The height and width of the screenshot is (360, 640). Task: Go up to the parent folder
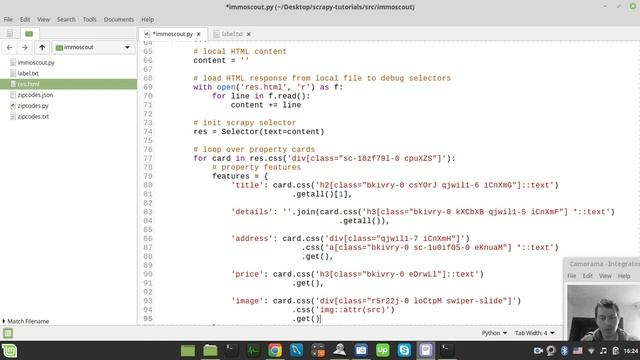point(42,47)
